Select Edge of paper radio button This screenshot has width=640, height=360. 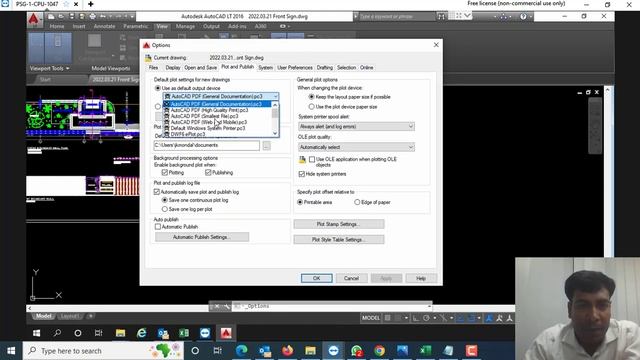click(357, 202)
